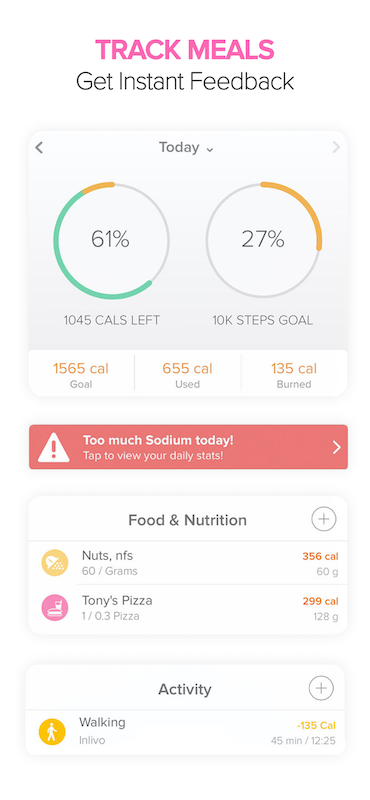Open the Today date dropdown
Screen dimensions: 370x800
[x=186, y=147]
